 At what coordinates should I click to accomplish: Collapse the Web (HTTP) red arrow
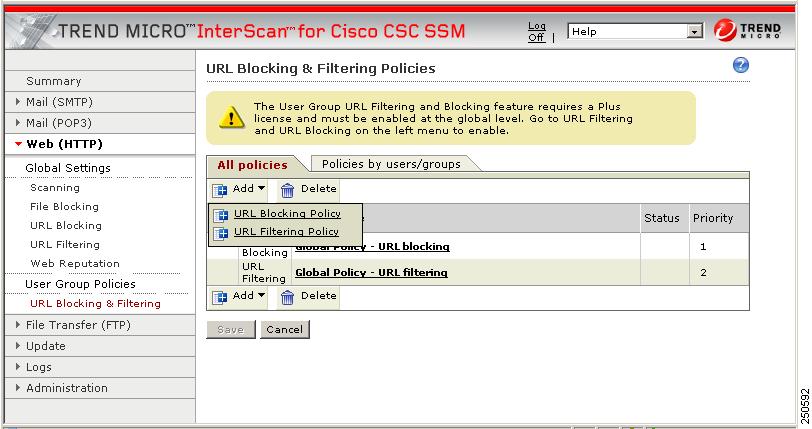coord(19,144)
